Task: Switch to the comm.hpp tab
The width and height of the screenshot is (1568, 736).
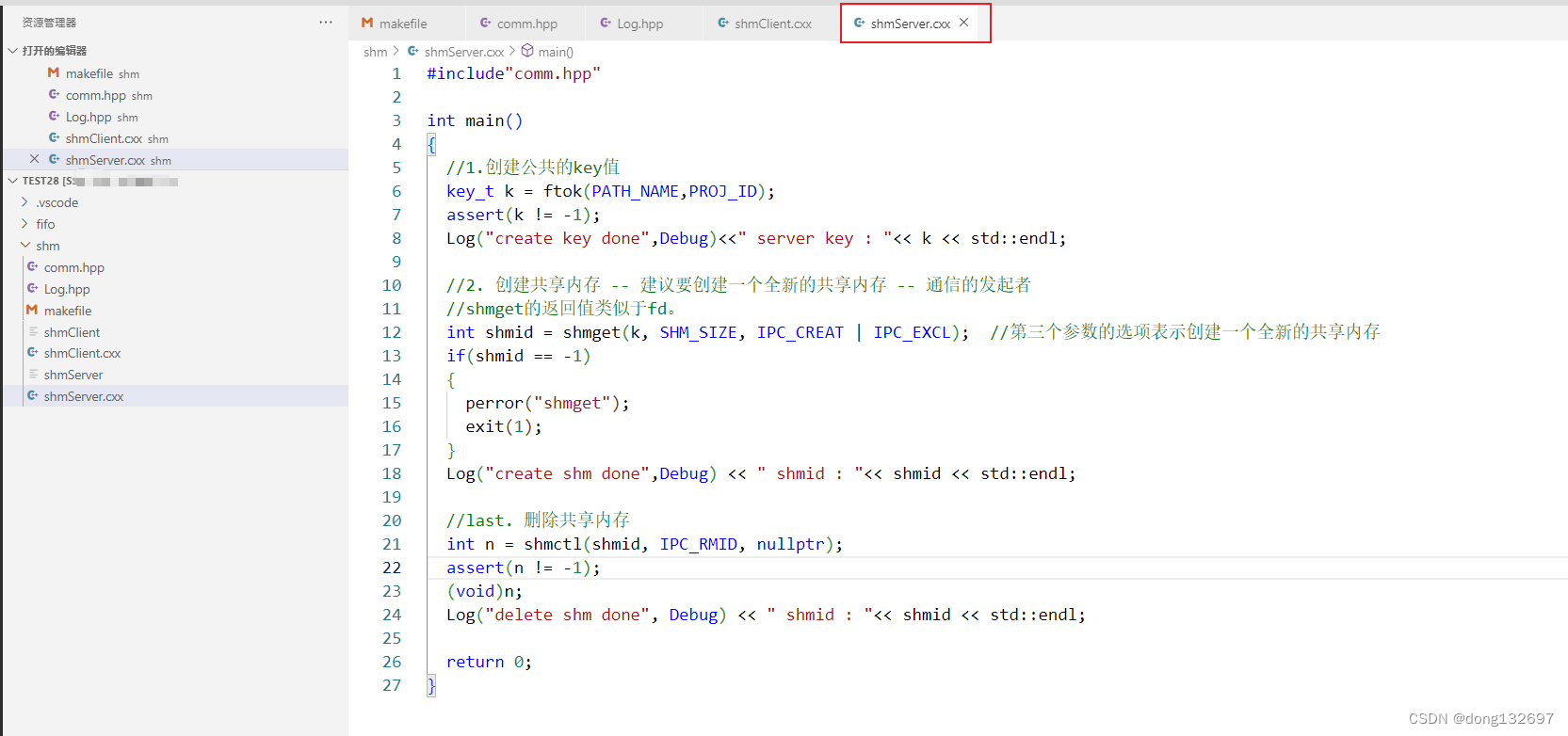Action: [x=526, y=24]
